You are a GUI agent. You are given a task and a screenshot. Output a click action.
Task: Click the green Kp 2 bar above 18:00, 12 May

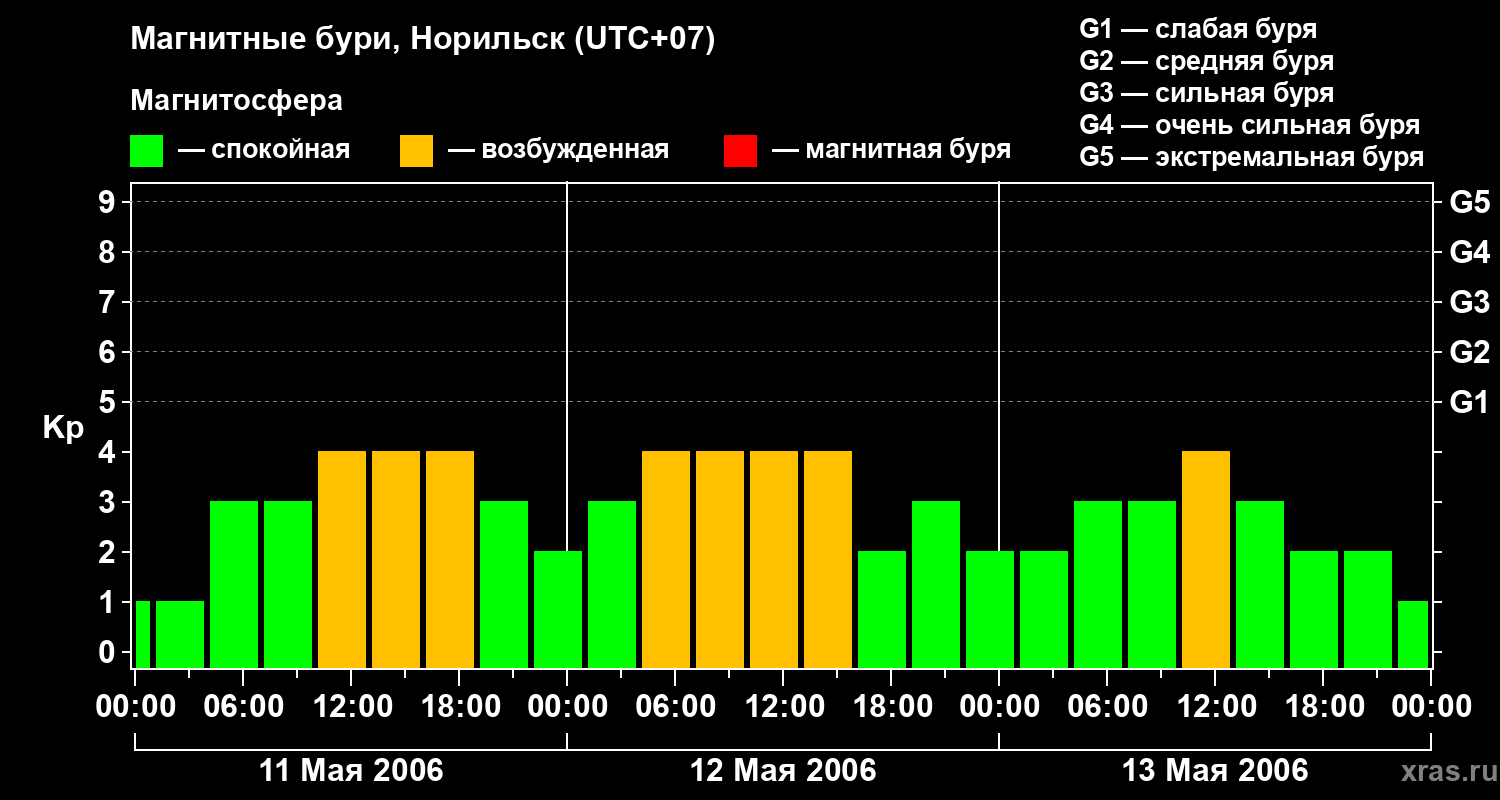tap(882, 610)
